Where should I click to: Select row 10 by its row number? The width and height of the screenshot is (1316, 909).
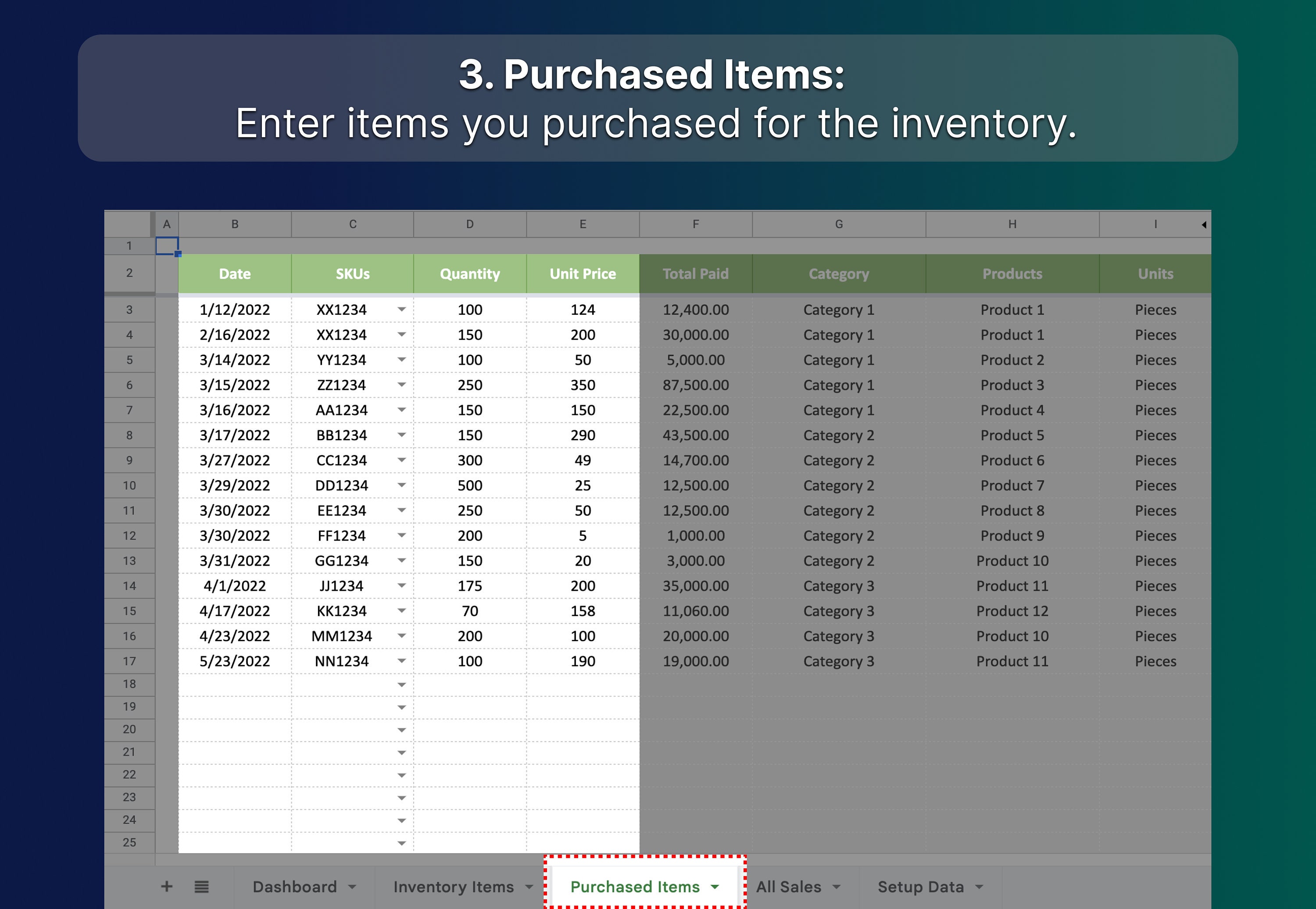click(130, 485)
